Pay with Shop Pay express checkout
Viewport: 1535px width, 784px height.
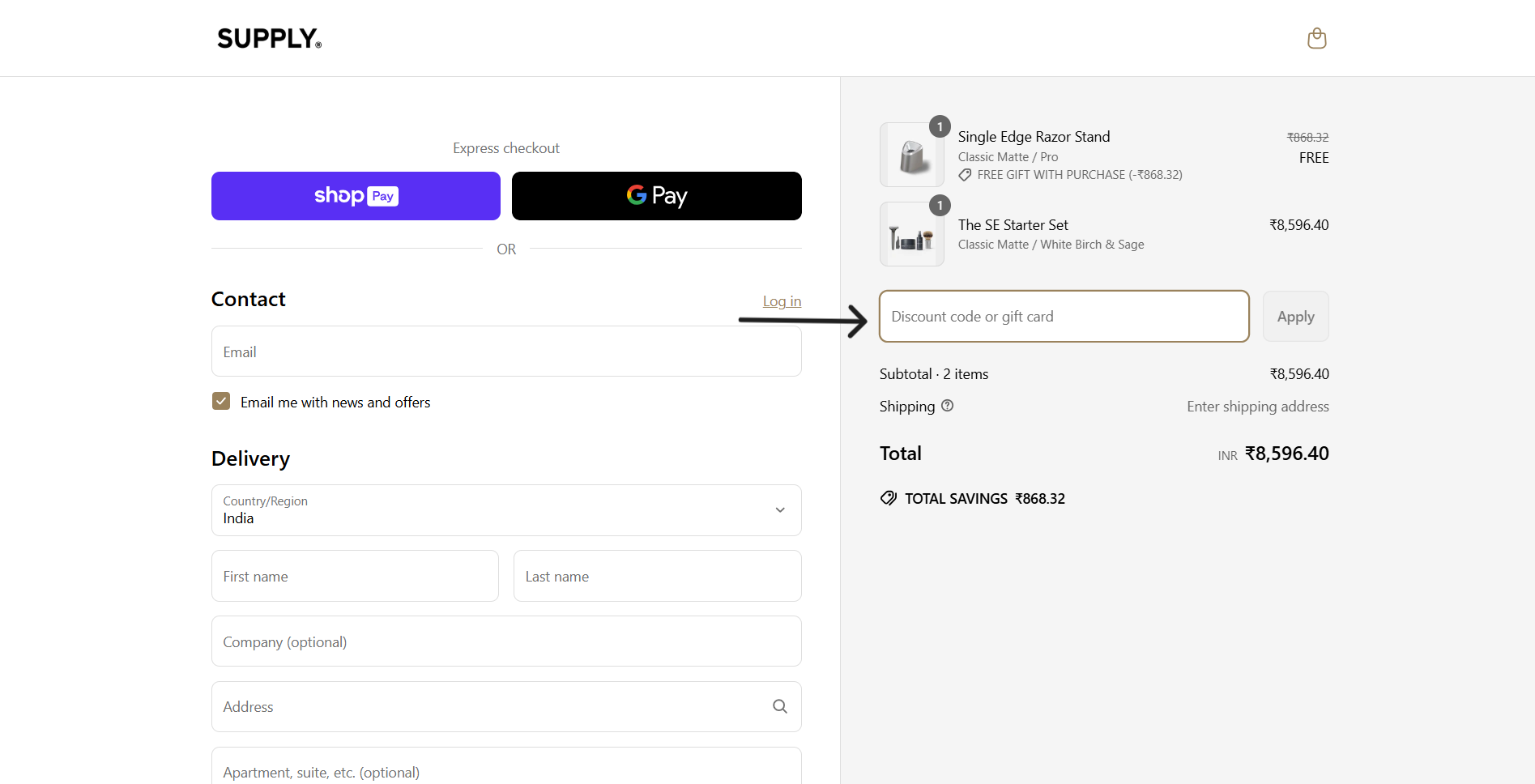(356, 196)
